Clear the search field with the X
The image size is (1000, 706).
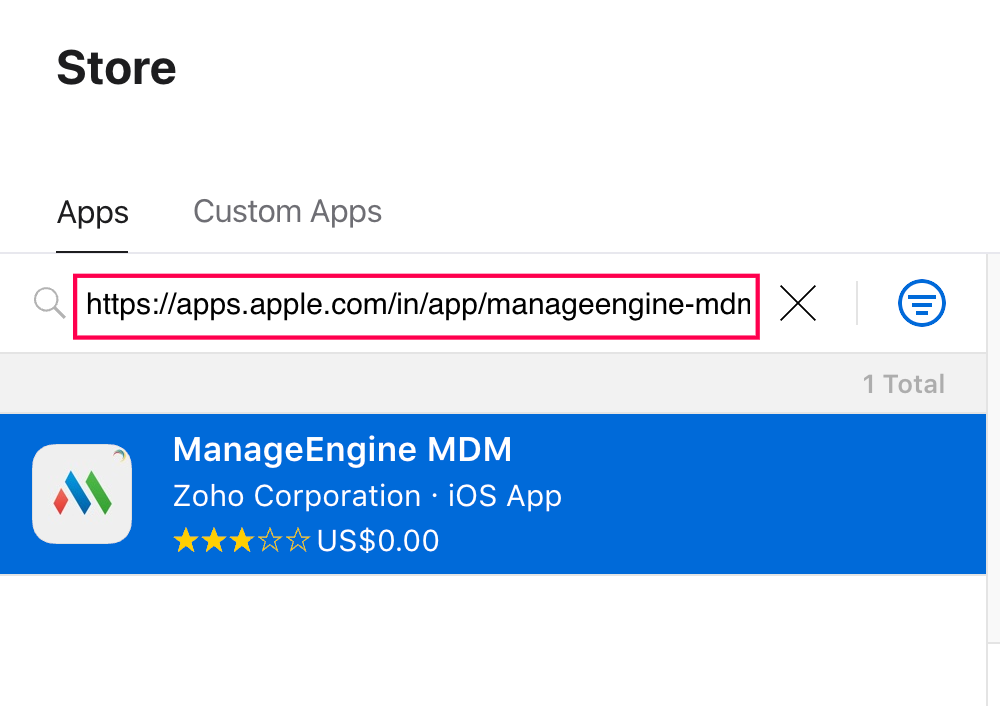pyautogui.click(x=798, y=303)
